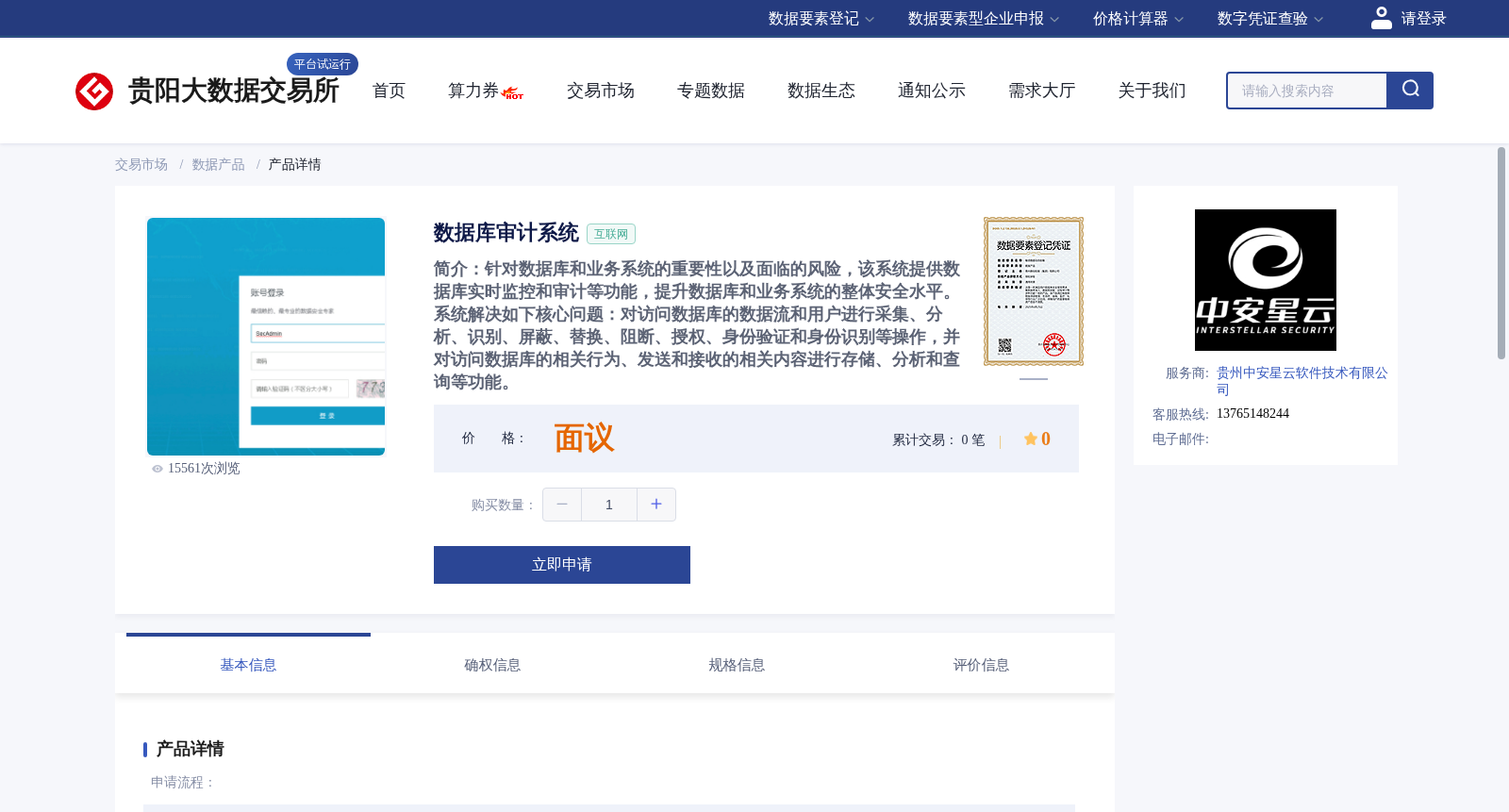Switch to the 规格信息 tab
Screen dimensions: 1509x812
point(737,665)
